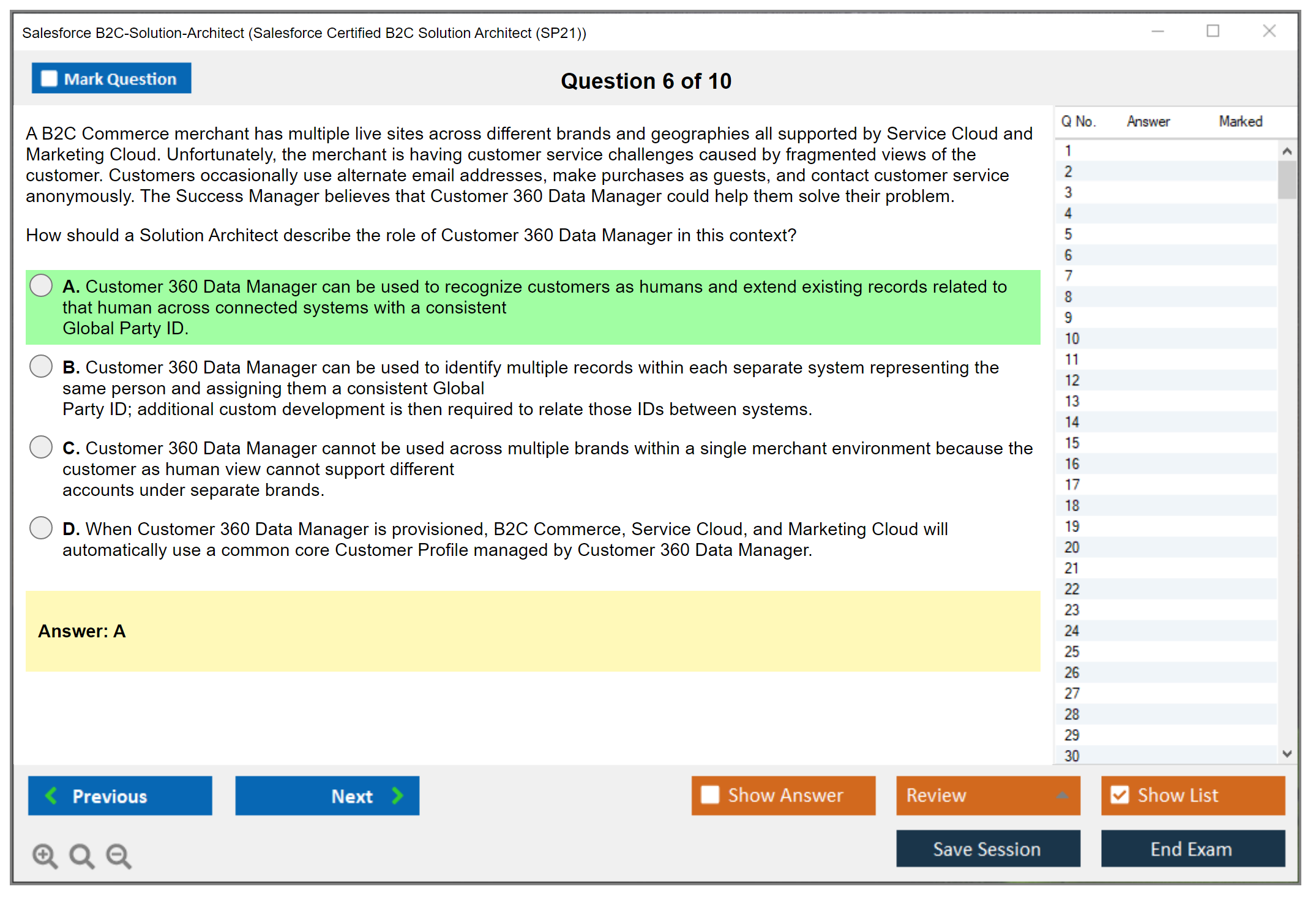Click the Answer column header
Screen dimensions: 1316x900
tap(1148, 121)
